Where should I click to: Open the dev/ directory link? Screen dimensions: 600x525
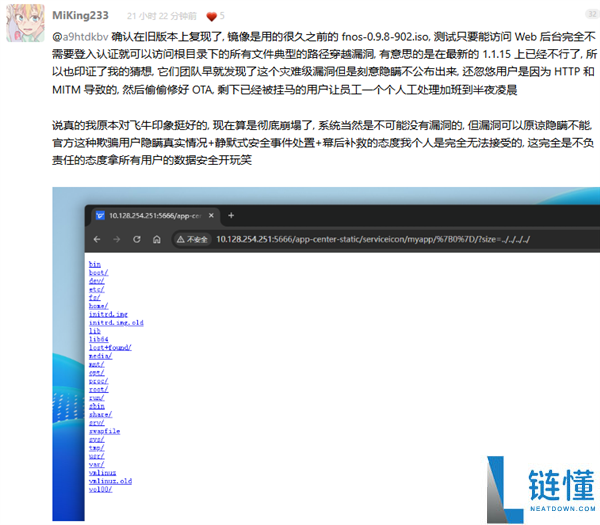96,281
